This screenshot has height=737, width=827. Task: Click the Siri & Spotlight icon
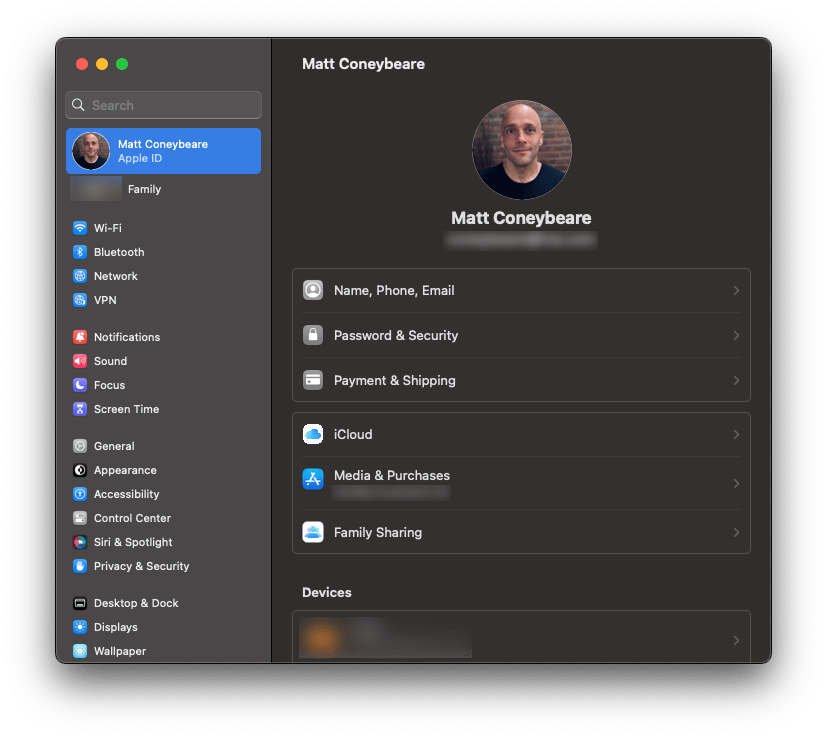80,542
